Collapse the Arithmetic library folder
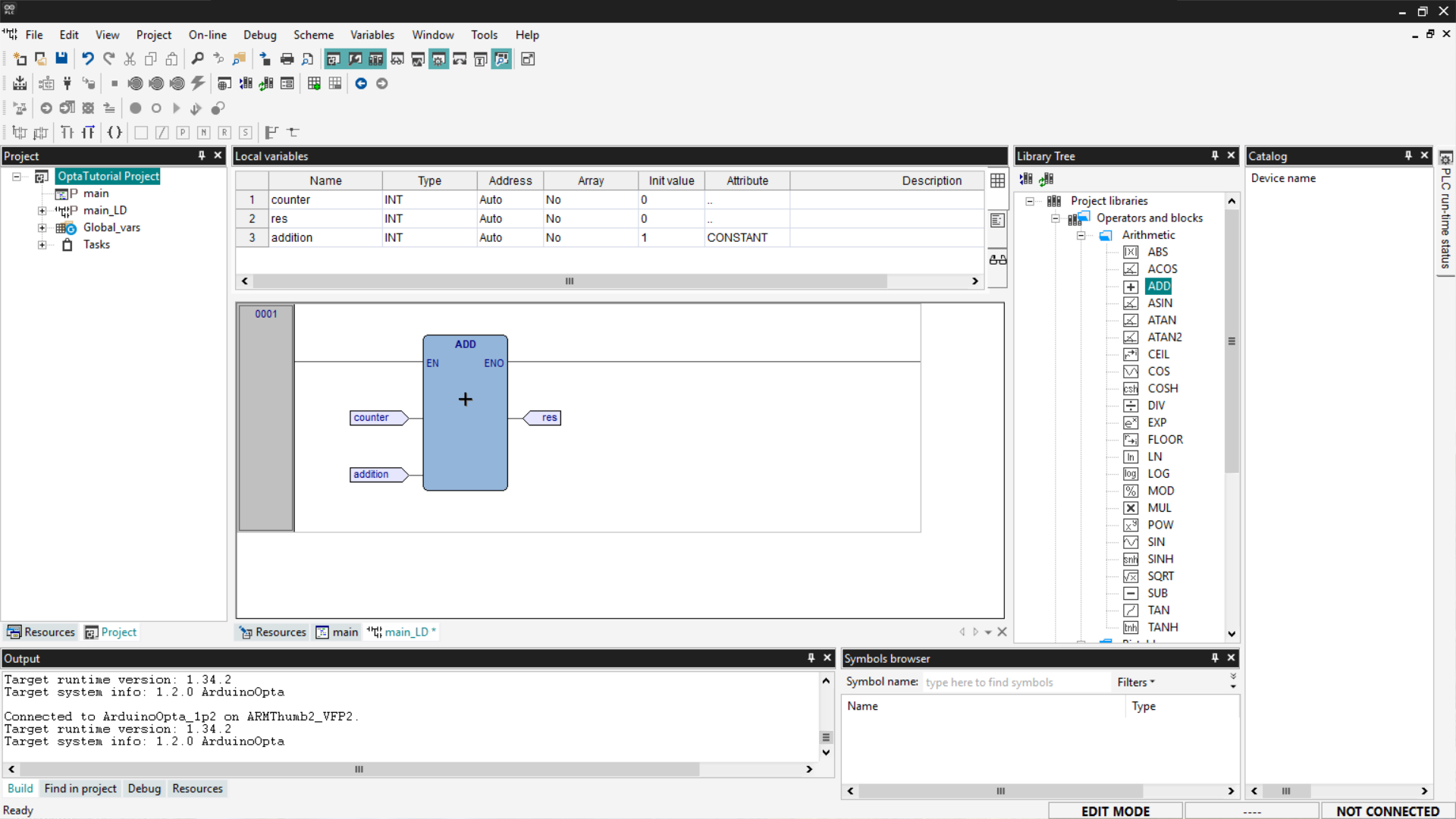The image size is (1456, 819). click(x=1081, y=235)
